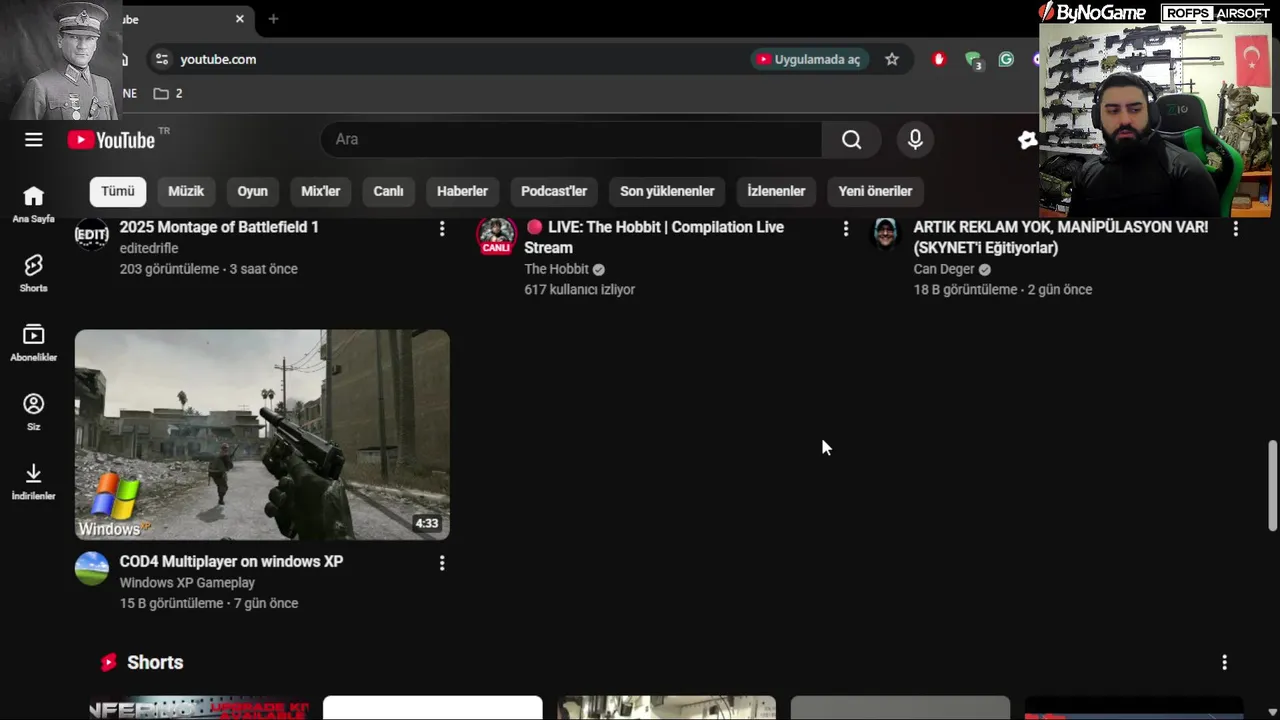Select the İzlenenler filter chip
The height and width of the screenshot is (720, 1280).
click(776, 191)
